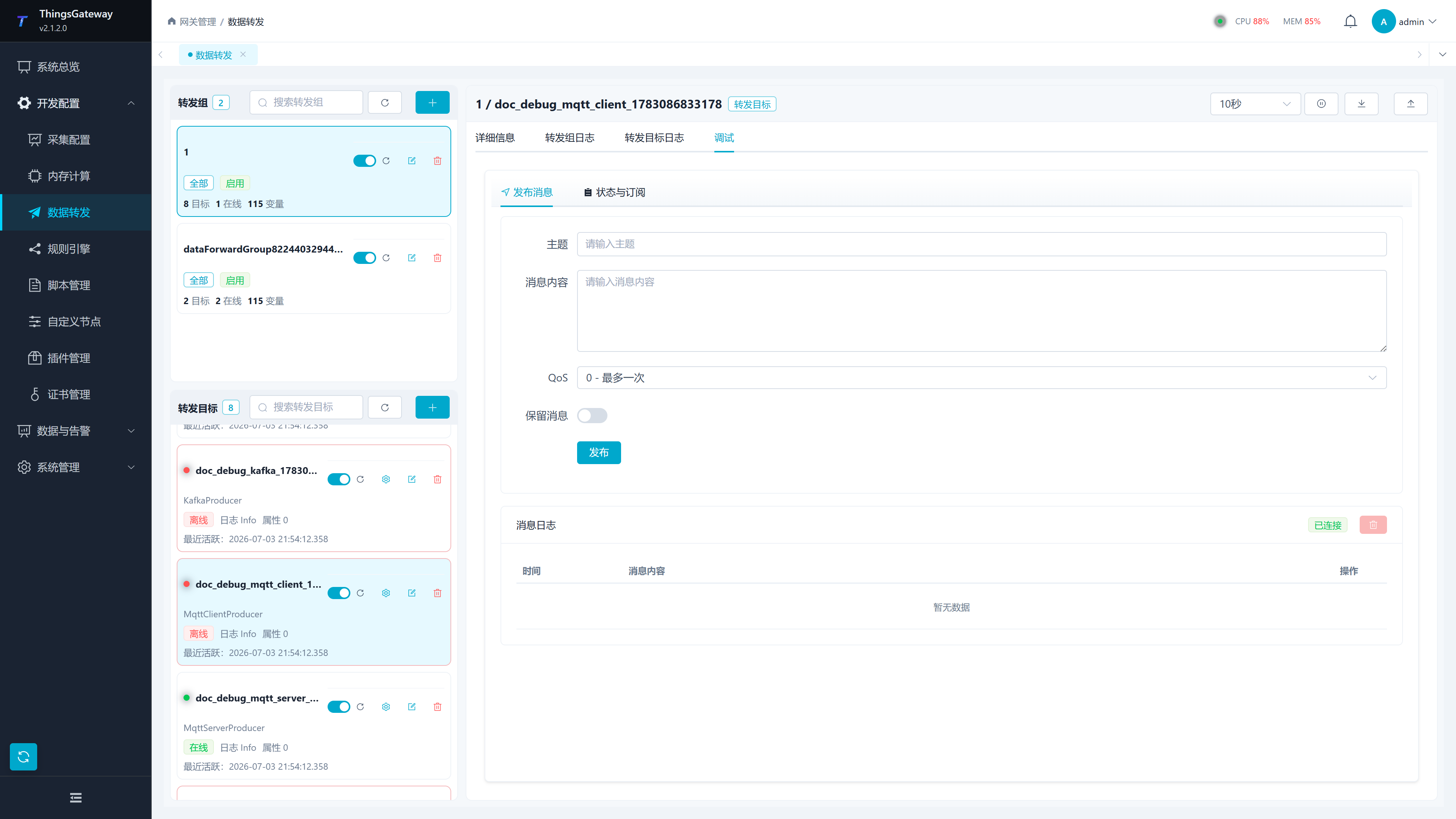1456x819 pixels.
Task: Click the upload icon in the header
Action: [x=1410, y=104]
